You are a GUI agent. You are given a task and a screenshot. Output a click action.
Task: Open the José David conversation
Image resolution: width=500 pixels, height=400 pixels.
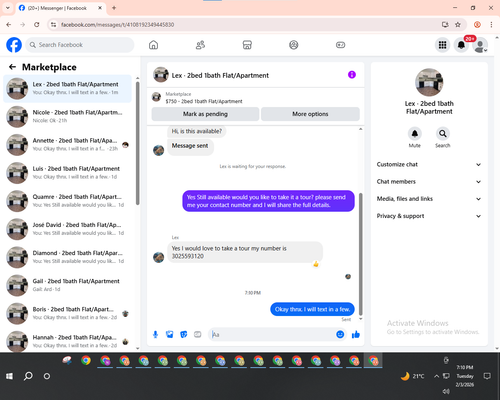click(x=67, y=229)
